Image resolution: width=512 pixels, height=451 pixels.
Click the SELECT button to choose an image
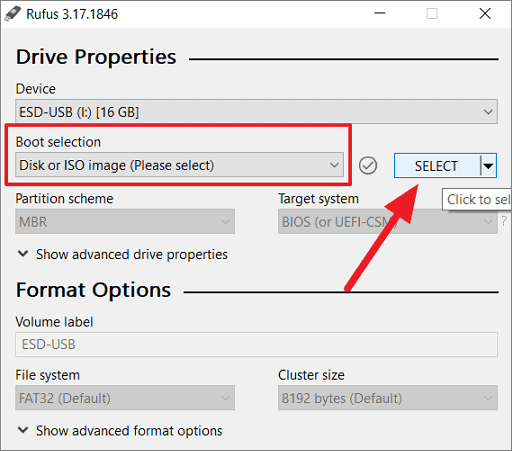point(437,166)
